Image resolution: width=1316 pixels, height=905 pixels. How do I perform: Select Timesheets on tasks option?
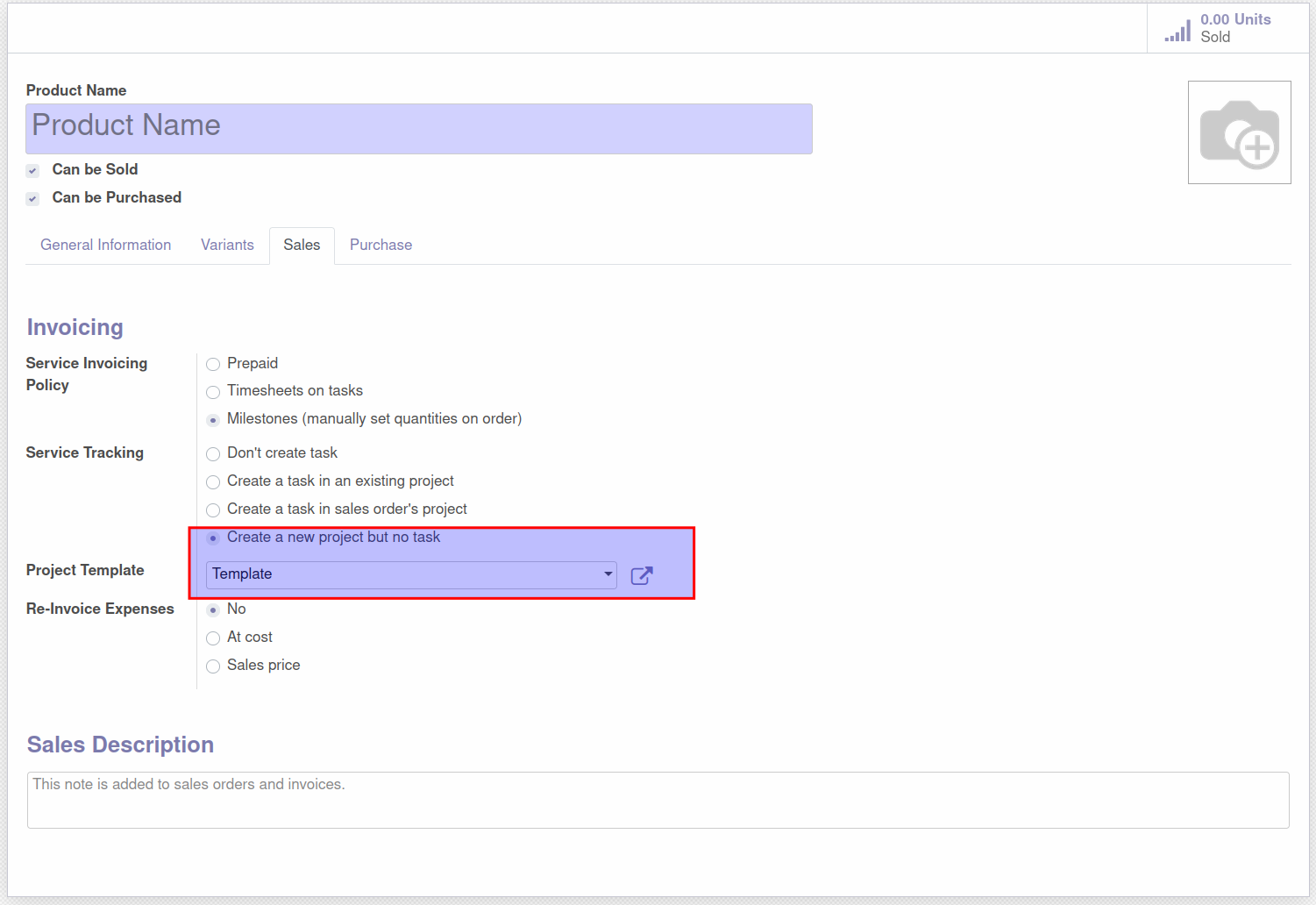(x=213, y=392)
